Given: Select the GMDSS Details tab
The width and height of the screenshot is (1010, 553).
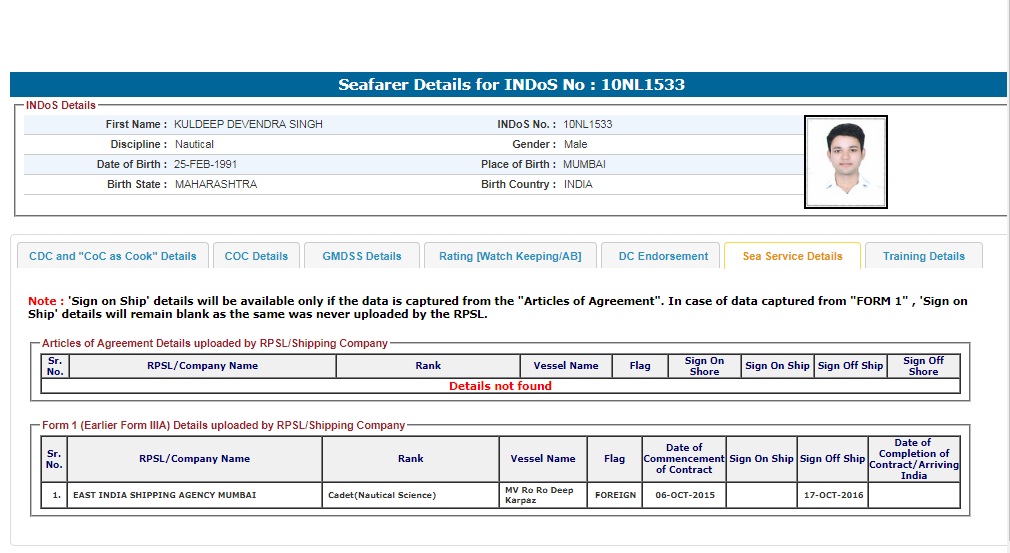Looking at the screenshot, I should [x=361, y=256].
